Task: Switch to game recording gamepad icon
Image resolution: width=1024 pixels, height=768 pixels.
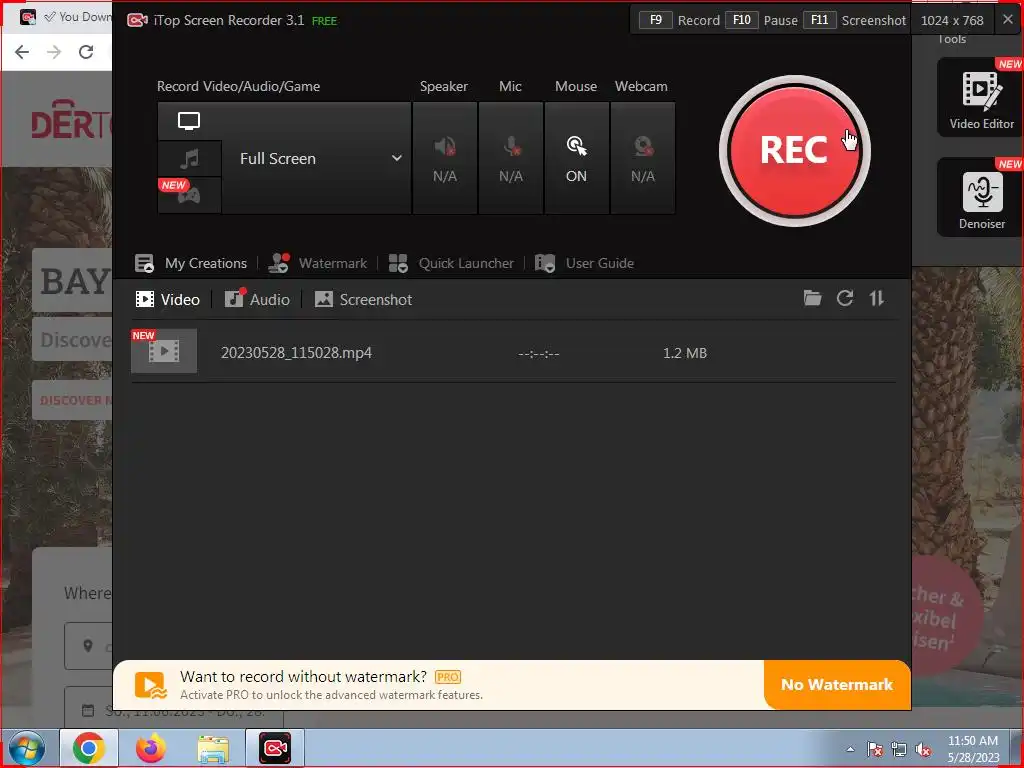Action: [x=189, y=195]
